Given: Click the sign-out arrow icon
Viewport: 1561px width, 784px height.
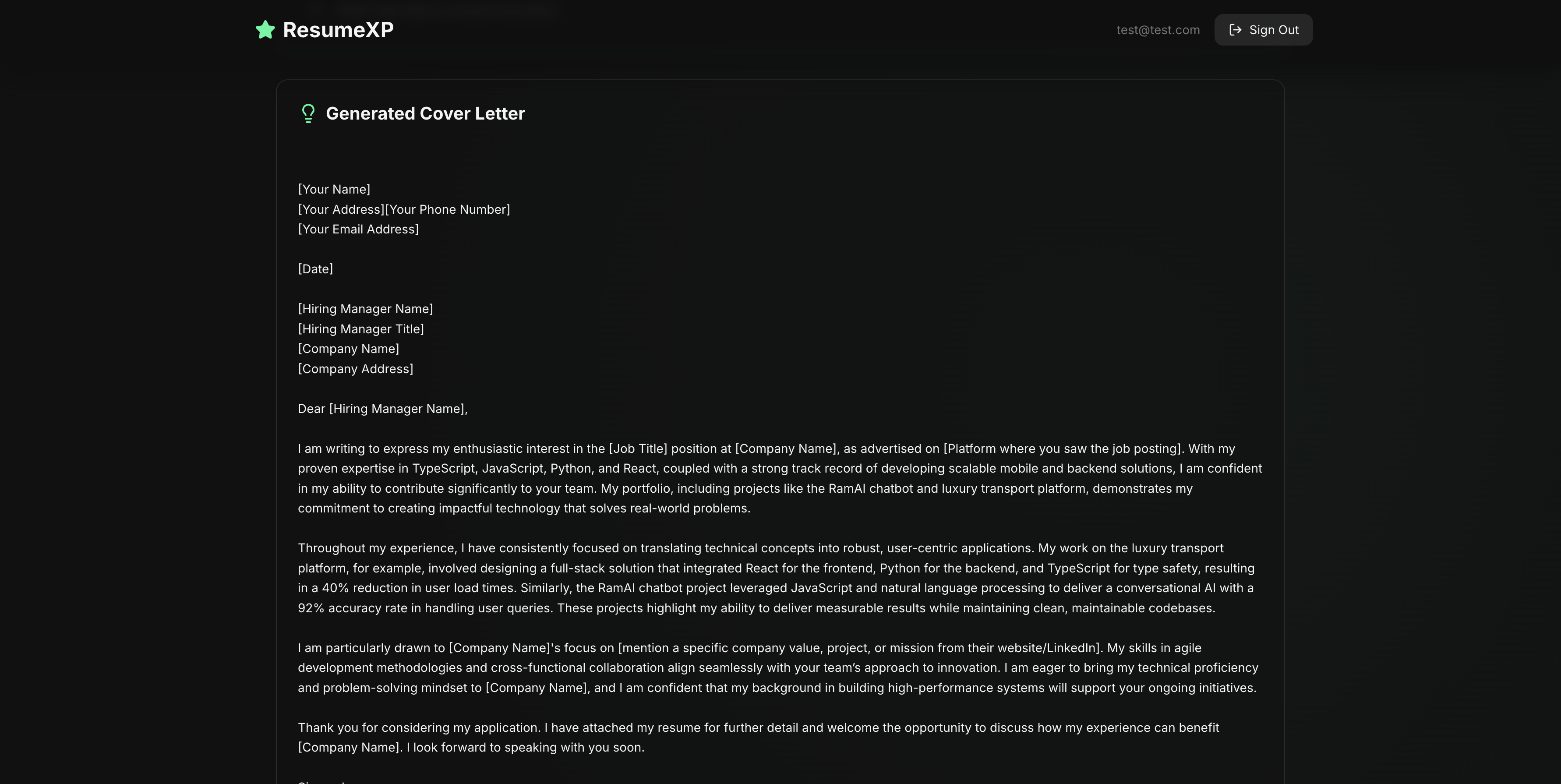Looking at the screenshot, I should 1235,30.
